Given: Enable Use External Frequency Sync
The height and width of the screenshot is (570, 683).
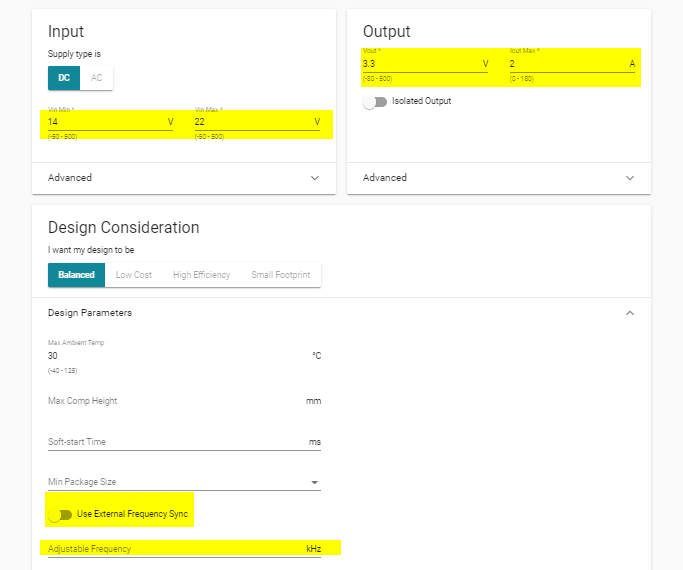Looking at the screenshot, I should [x=62, y=514].
